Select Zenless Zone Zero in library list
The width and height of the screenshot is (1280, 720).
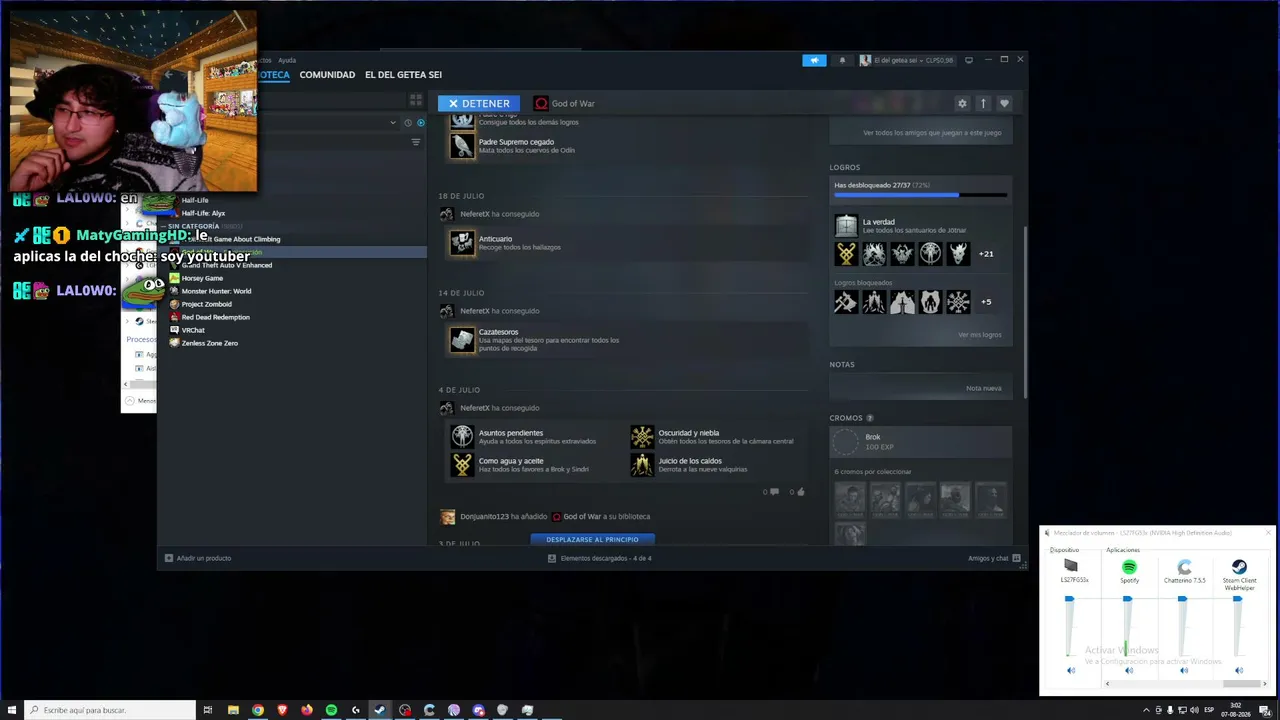209,343
